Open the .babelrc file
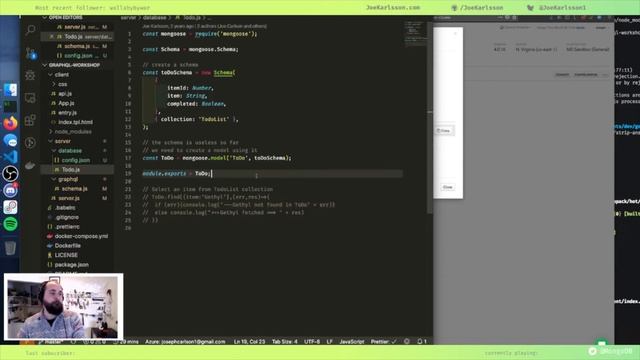 coord(64,208)
